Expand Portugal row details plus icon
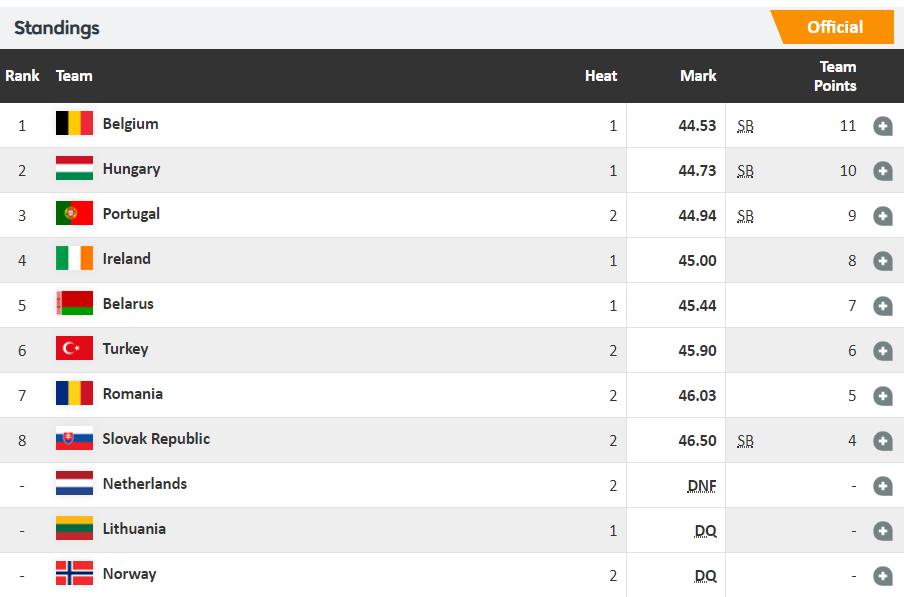Viewport: 908px width, 597px height. (882, 216)
